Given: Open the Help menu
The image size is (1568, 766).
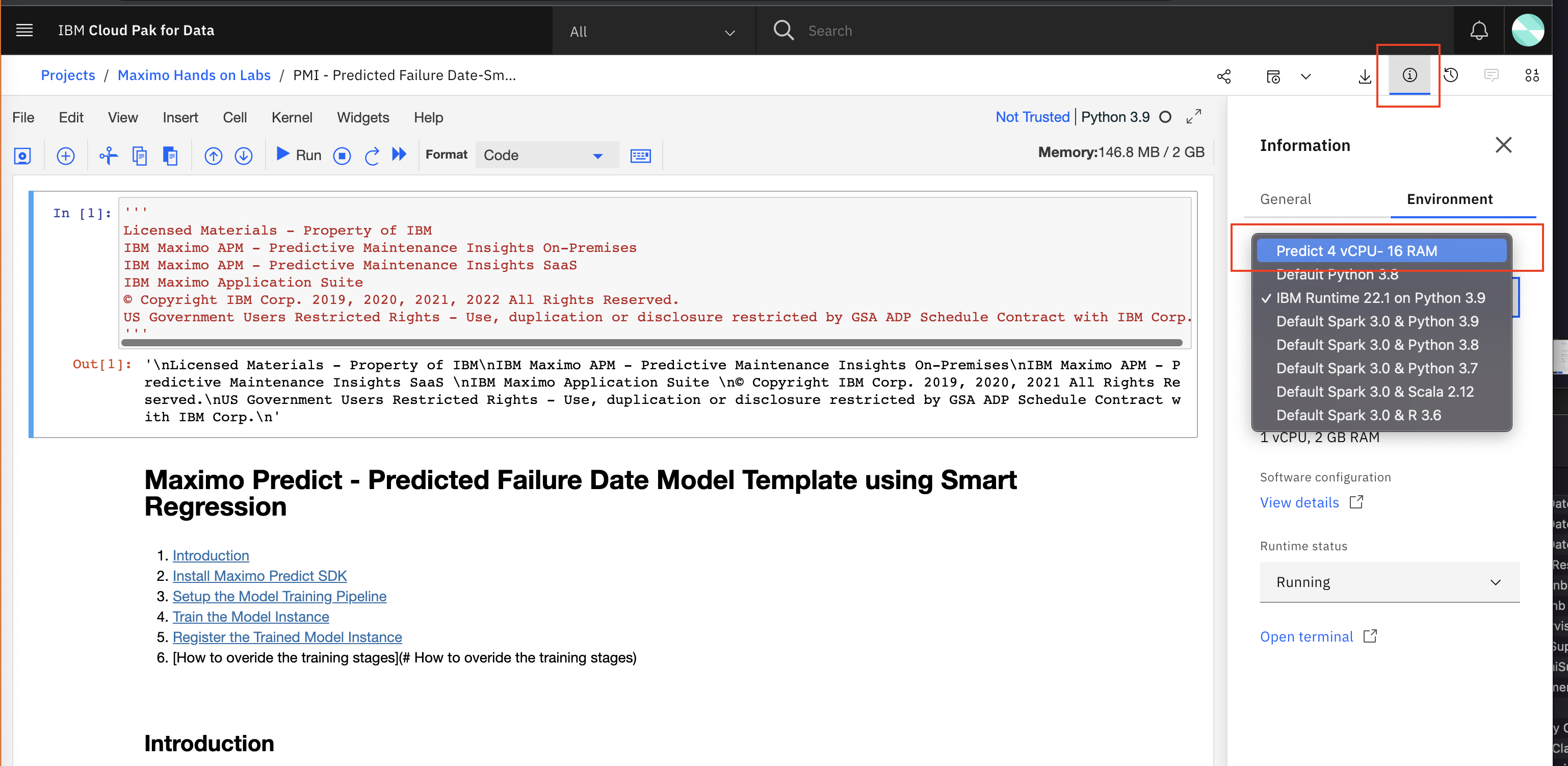Looking at the screenshot, I should (429, 117).
